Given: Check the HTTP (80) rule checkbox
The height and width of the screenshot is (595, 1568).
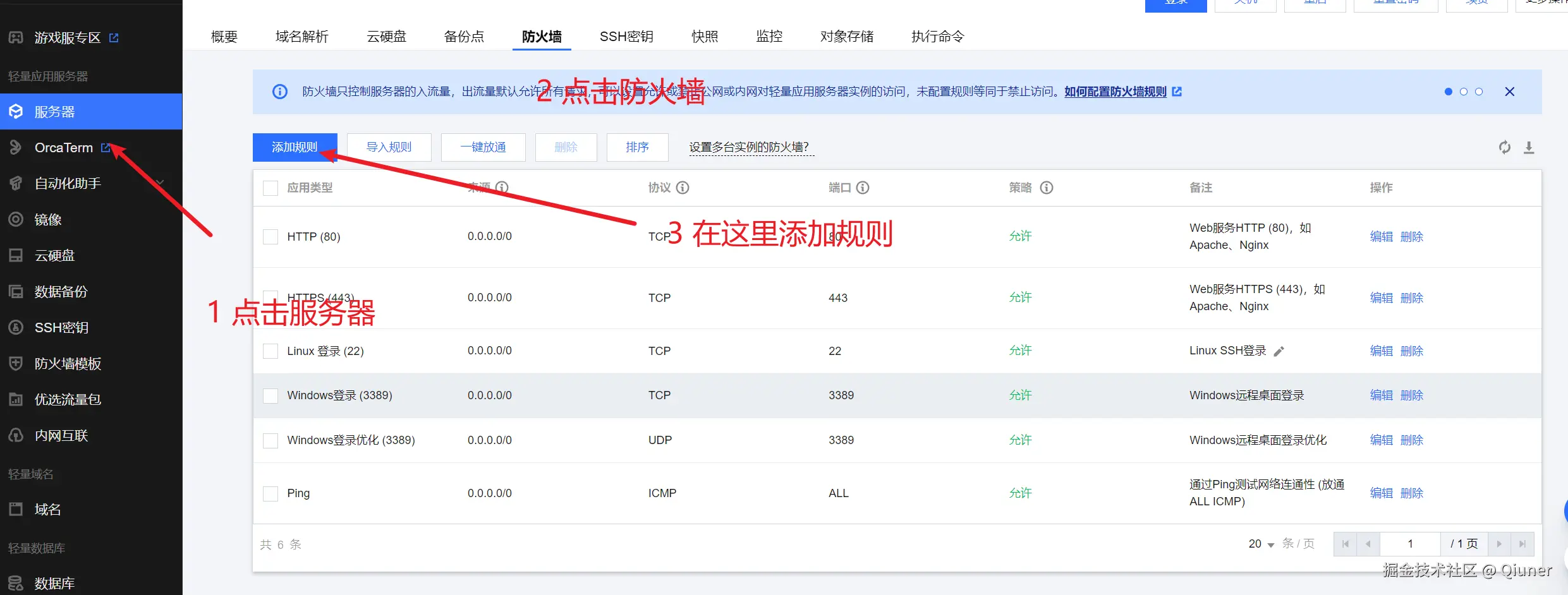Looking at the screenshot, I should [x=270, y=237].
